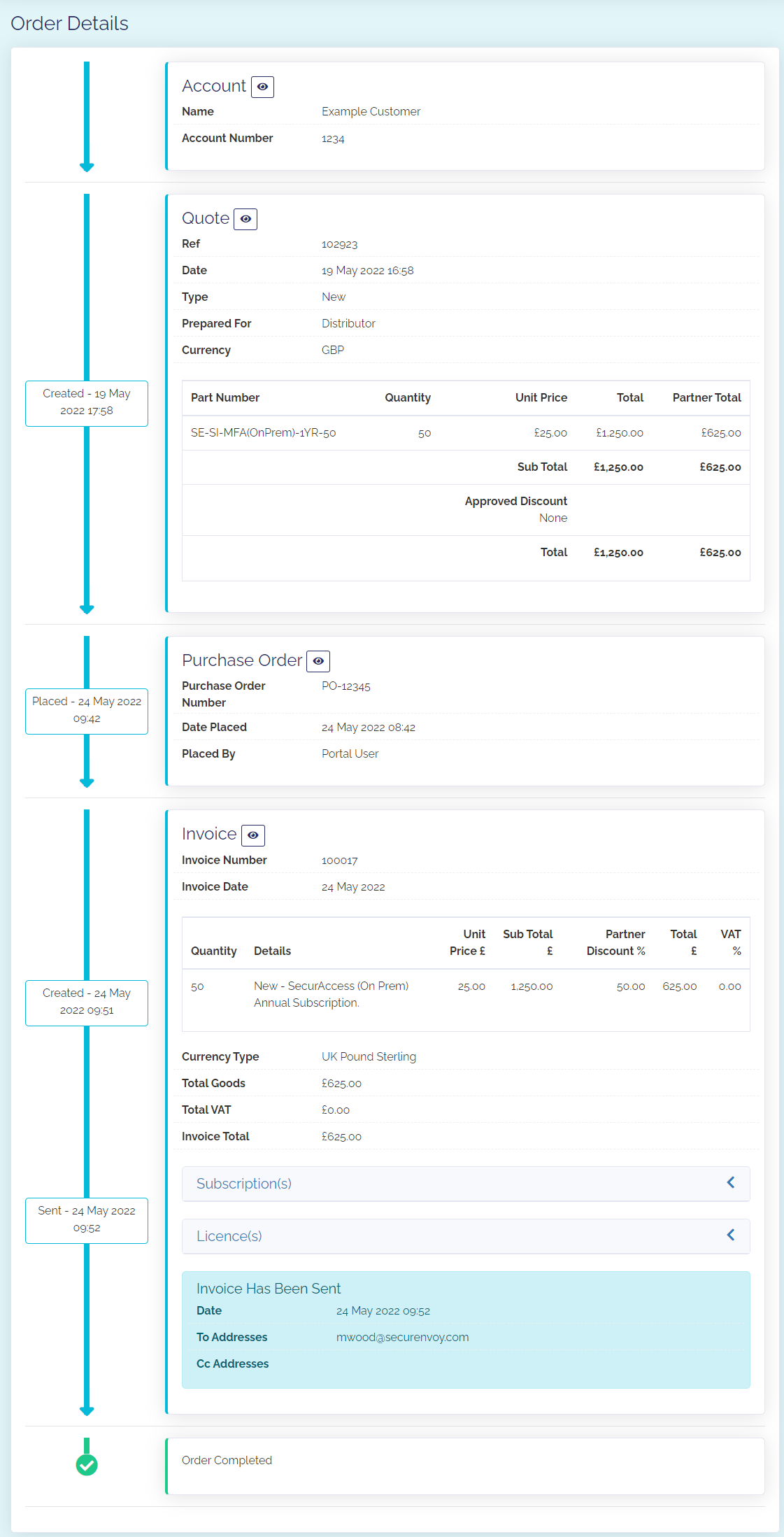Click currency type 'UK Pound Sterling'
The height and width of the screenshot is (1537, 784).
coord(369,1057)
